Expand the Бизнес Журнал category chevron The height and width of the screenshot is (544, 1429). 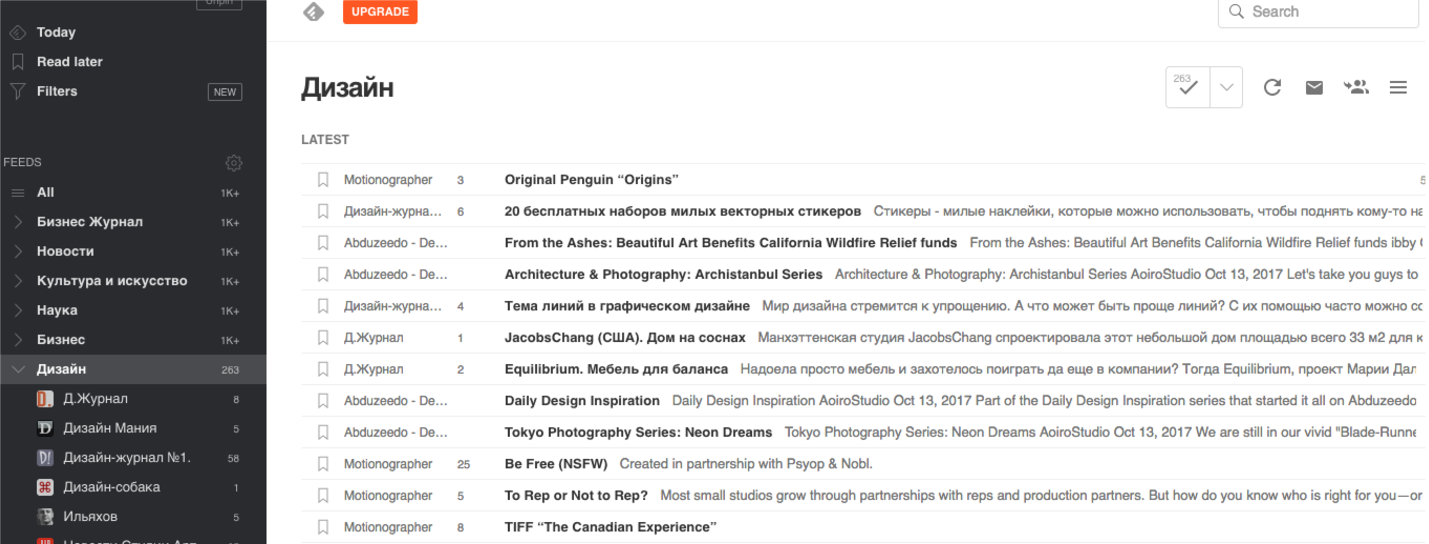18,222
